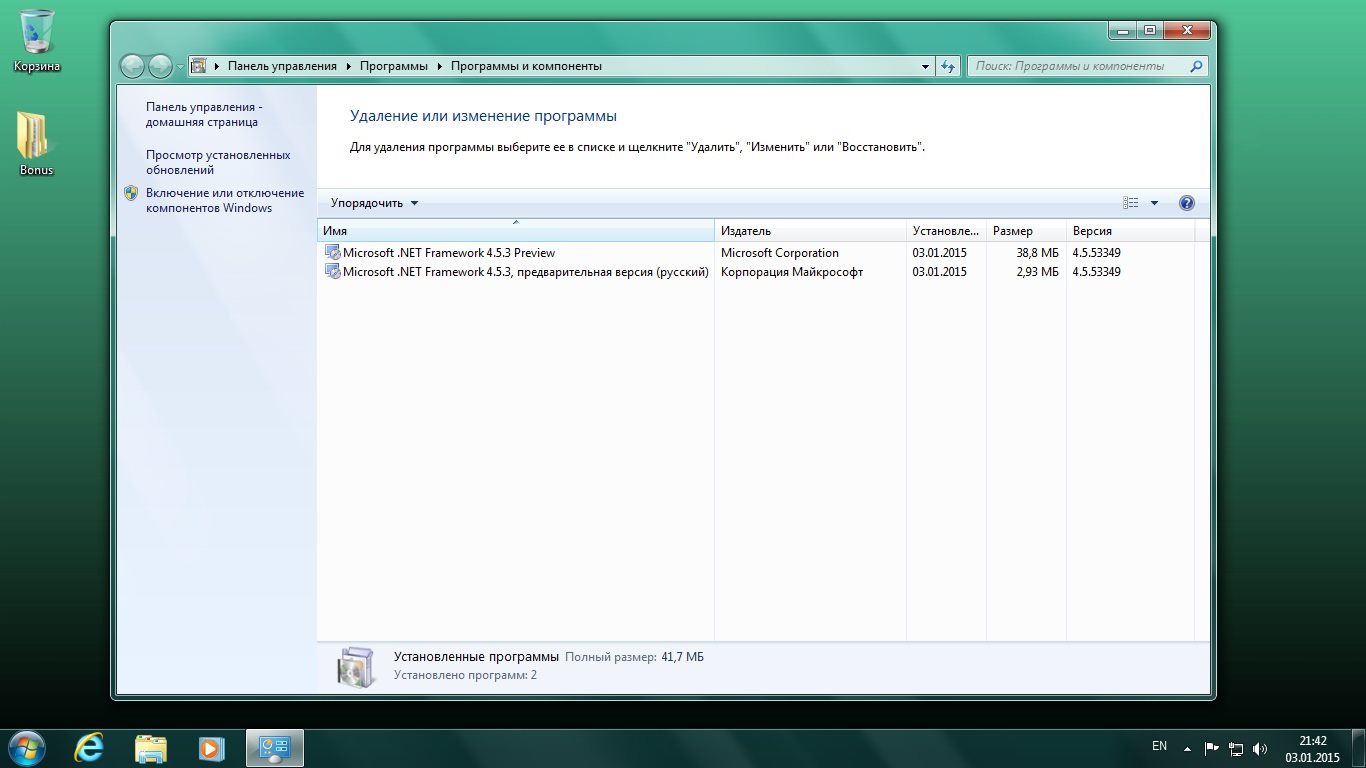The width and height of the screenshot is (1366, 768).
Task: Sort by the Версия column header
Action: [1131, 230]
